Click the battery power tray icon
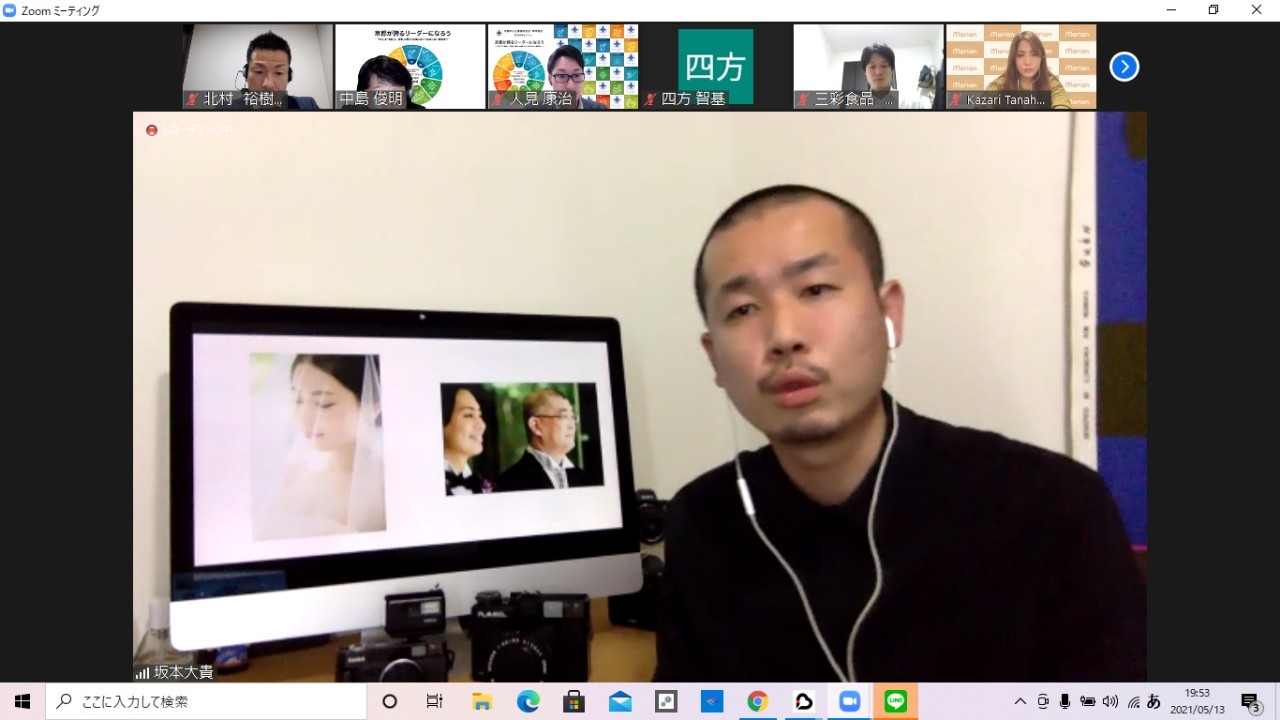Viewport: 1280px width, 720px height. (1088, 701)
